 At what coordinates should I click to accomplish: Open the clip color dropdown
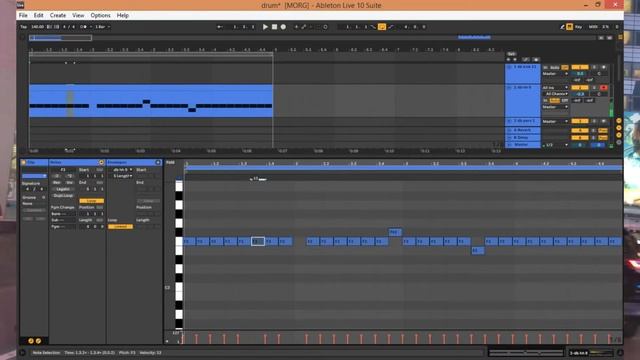tap(34, 176)
